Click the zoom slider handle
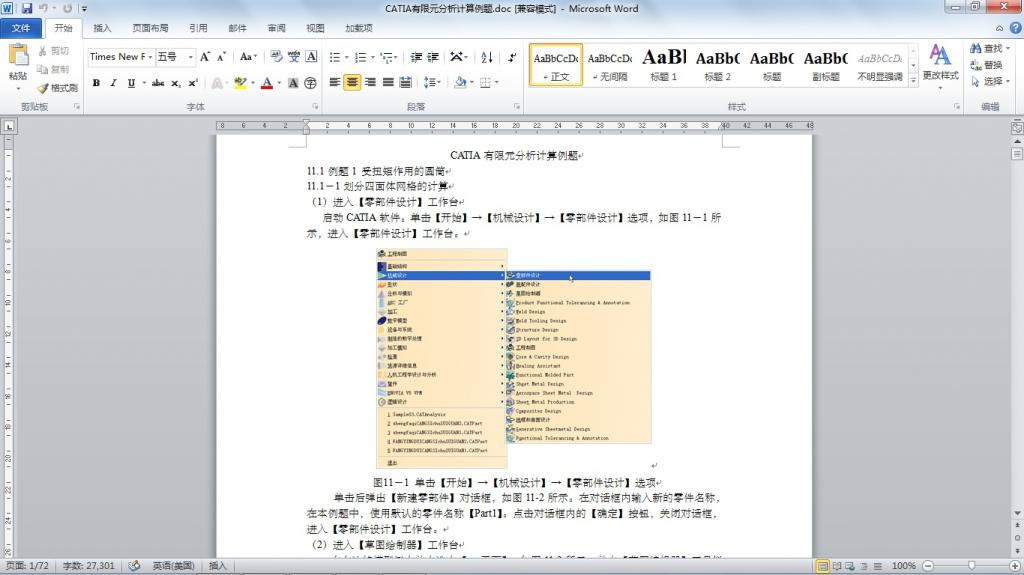Image resolution: width=1024 pixels, height=575 pixels. (x=971, y=566)
